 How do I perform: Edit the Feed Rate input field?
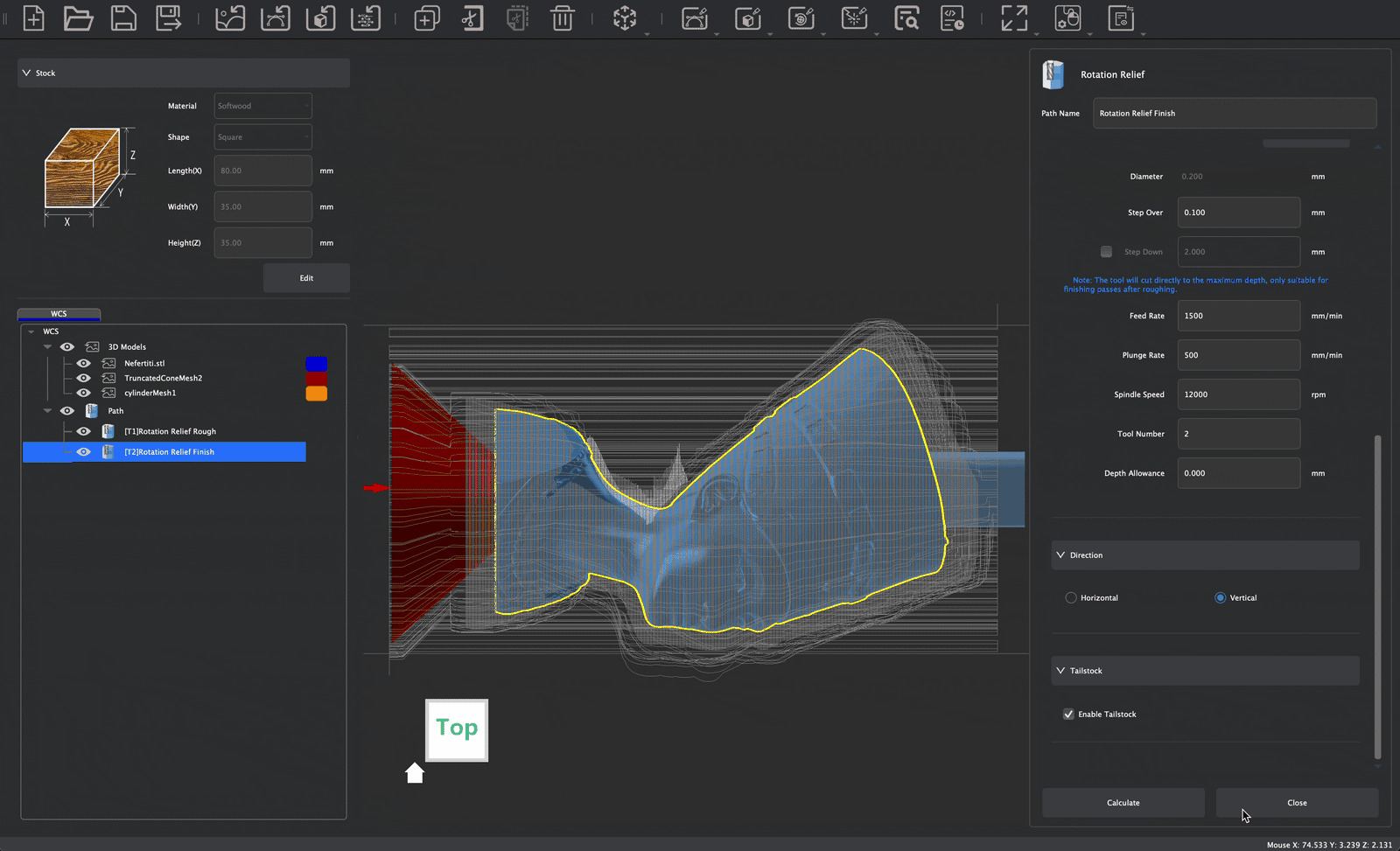1238,315
